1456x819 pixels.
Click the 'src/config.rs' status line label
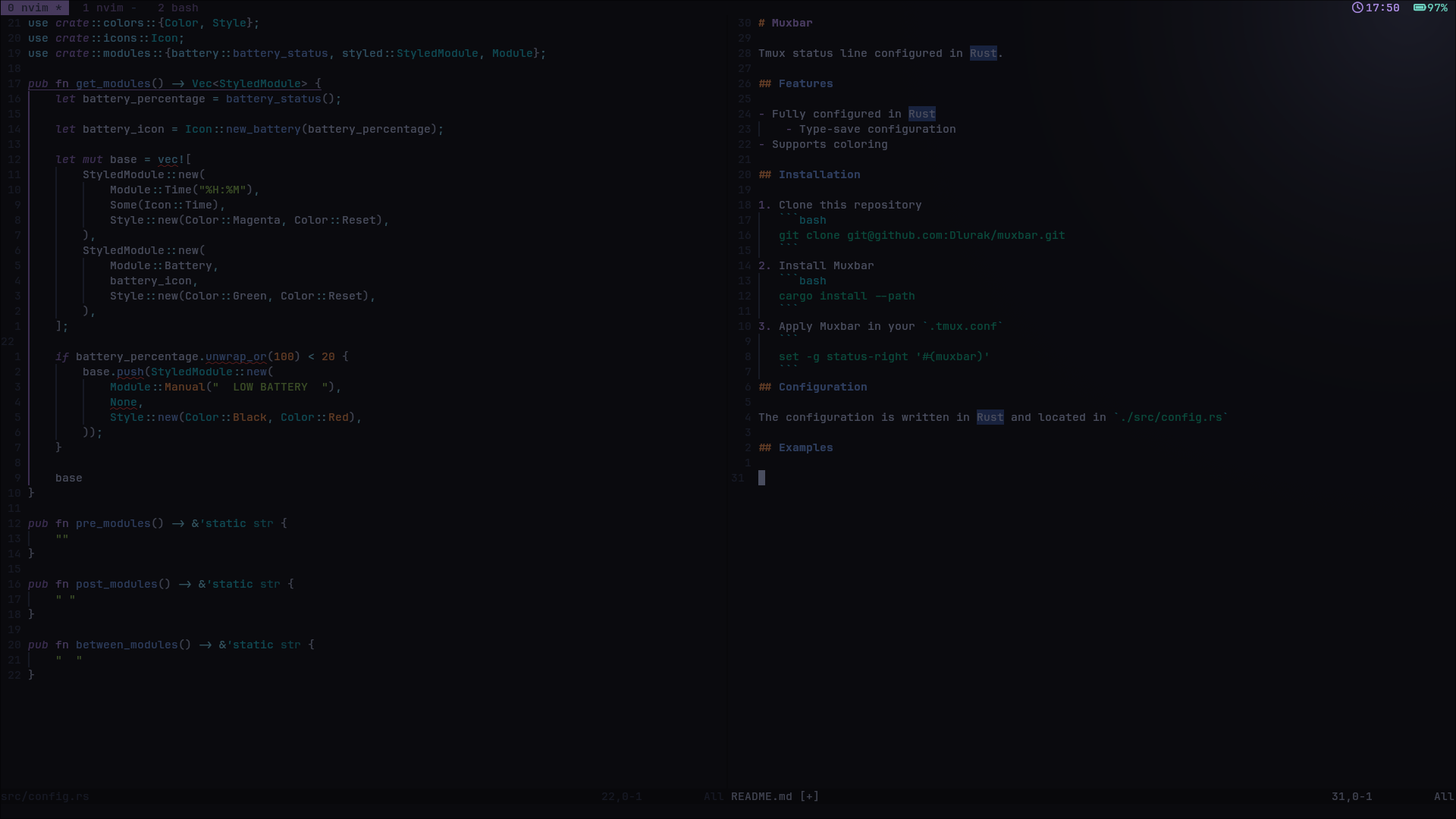point(45,796)
